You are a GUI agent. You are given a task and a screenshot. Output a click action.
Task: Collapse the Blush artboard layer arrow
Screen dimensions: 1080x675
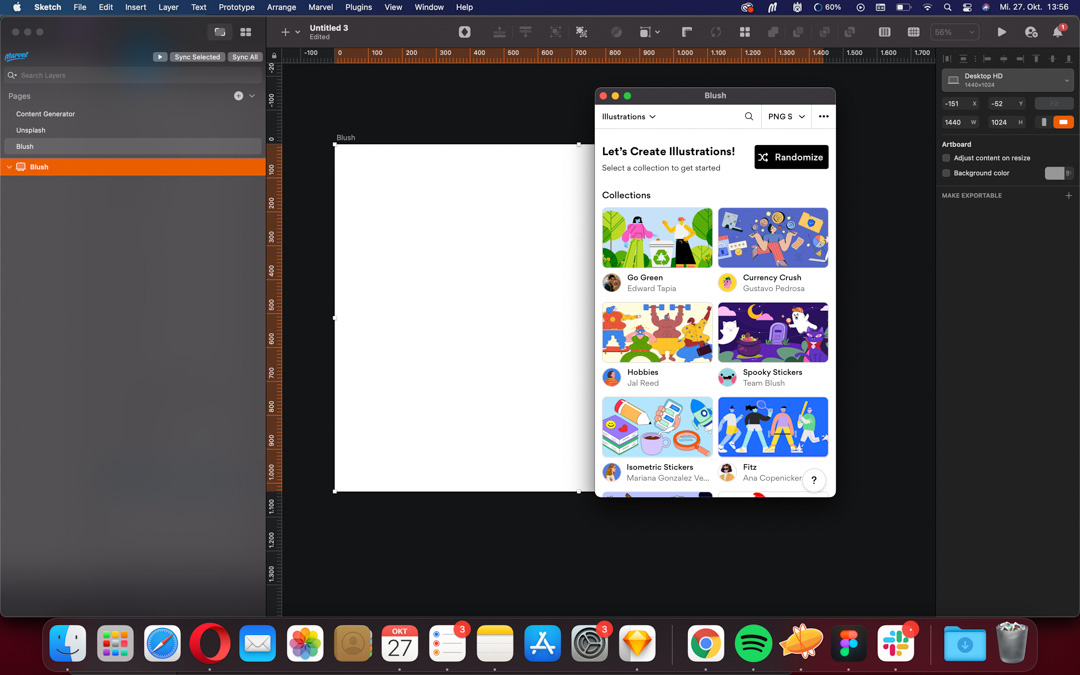10,167
